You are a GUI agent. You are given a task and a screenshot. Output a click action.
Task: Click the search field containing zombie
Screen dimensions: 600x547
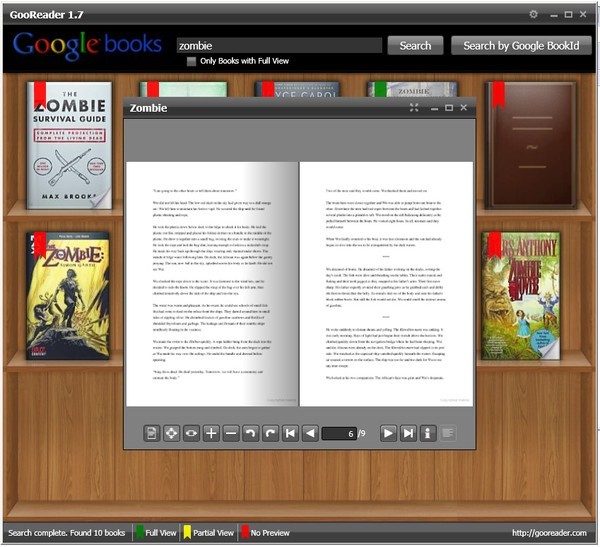pos(279,46)
